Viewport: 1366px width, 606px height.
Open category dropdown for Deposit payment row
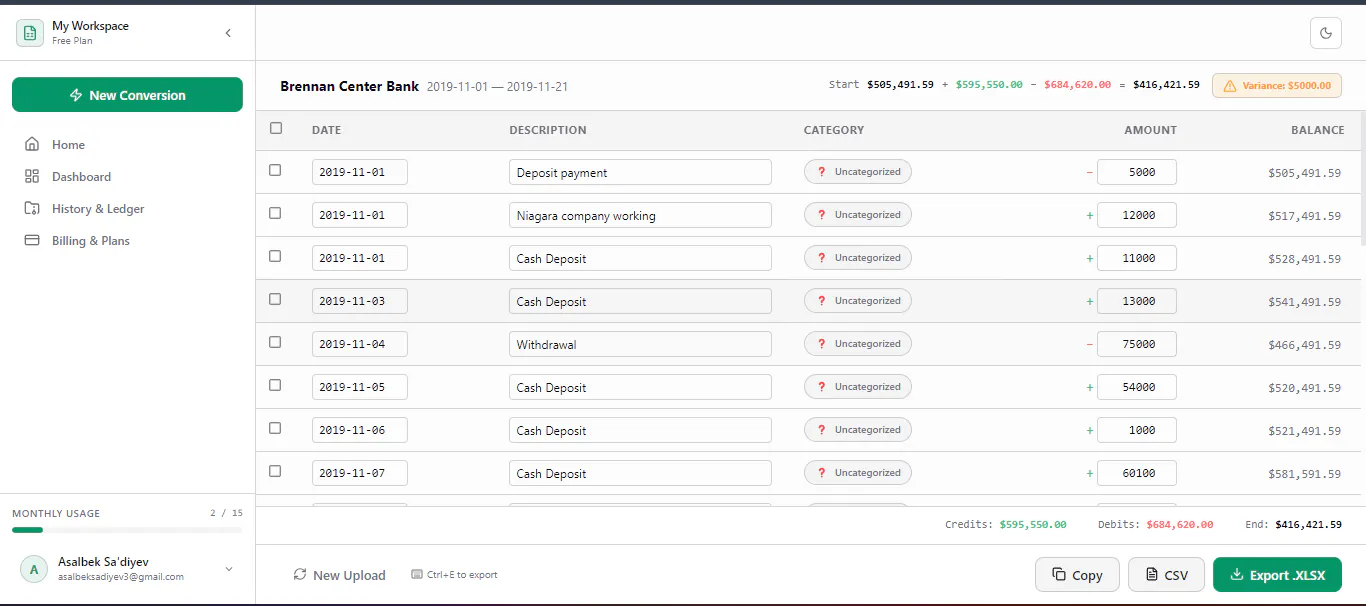click(x=858, y=172)
